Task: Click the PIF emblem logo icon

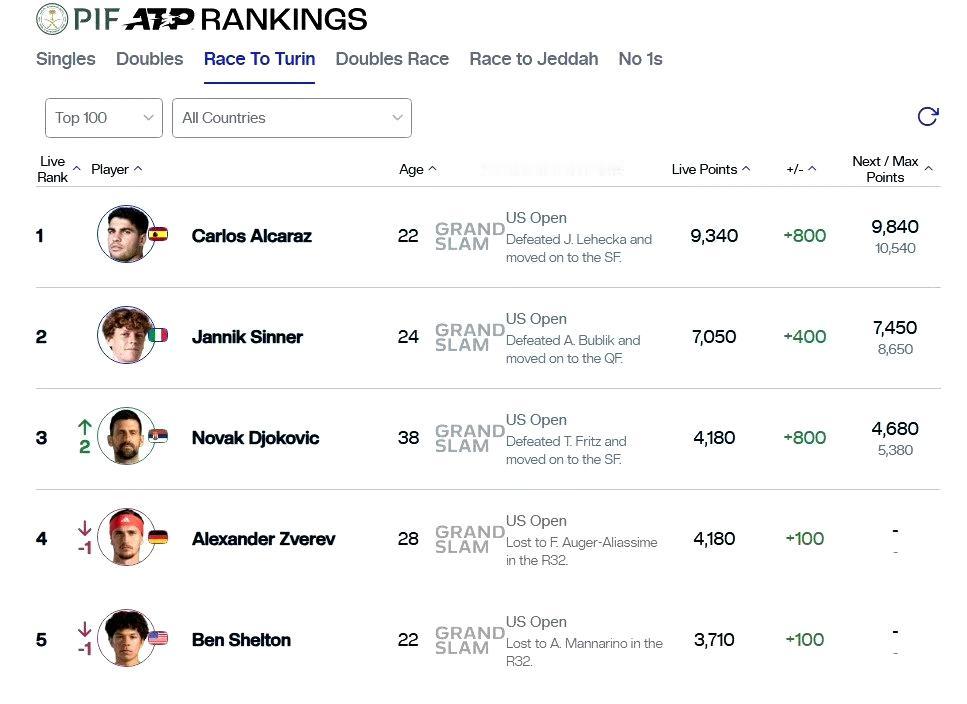Action: [52, 18]
